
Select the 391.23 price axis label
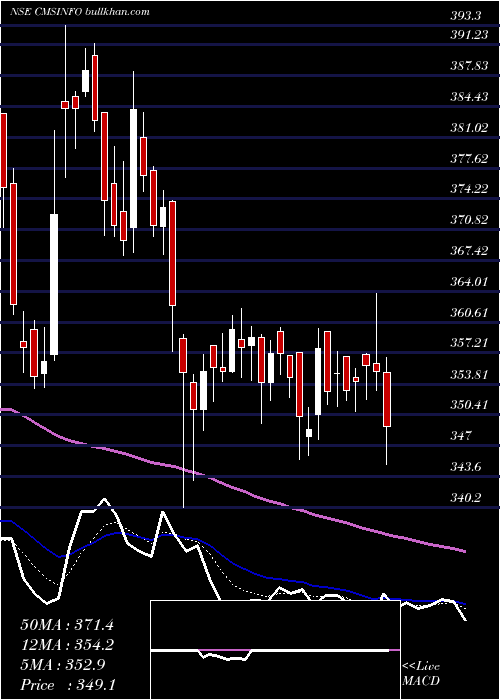469,37
